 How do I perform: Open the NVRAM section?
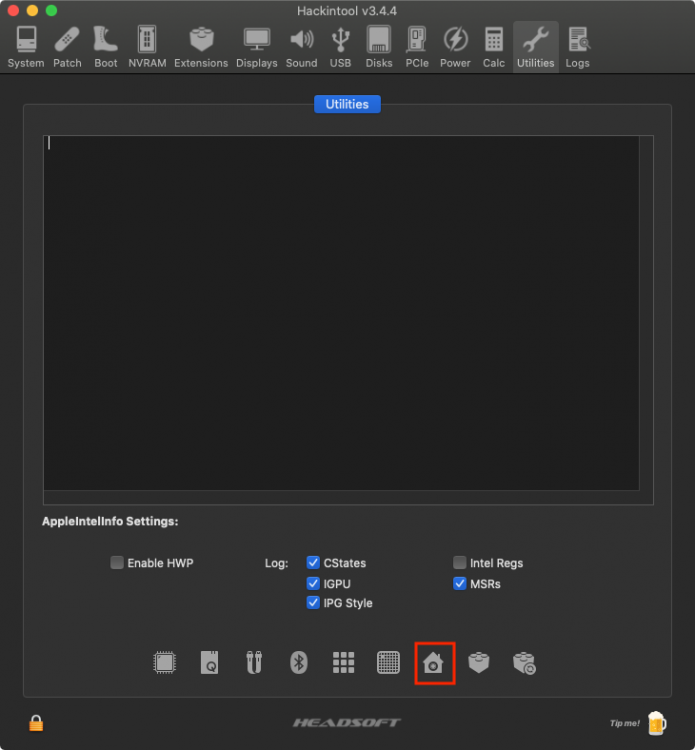pos(147,47)
